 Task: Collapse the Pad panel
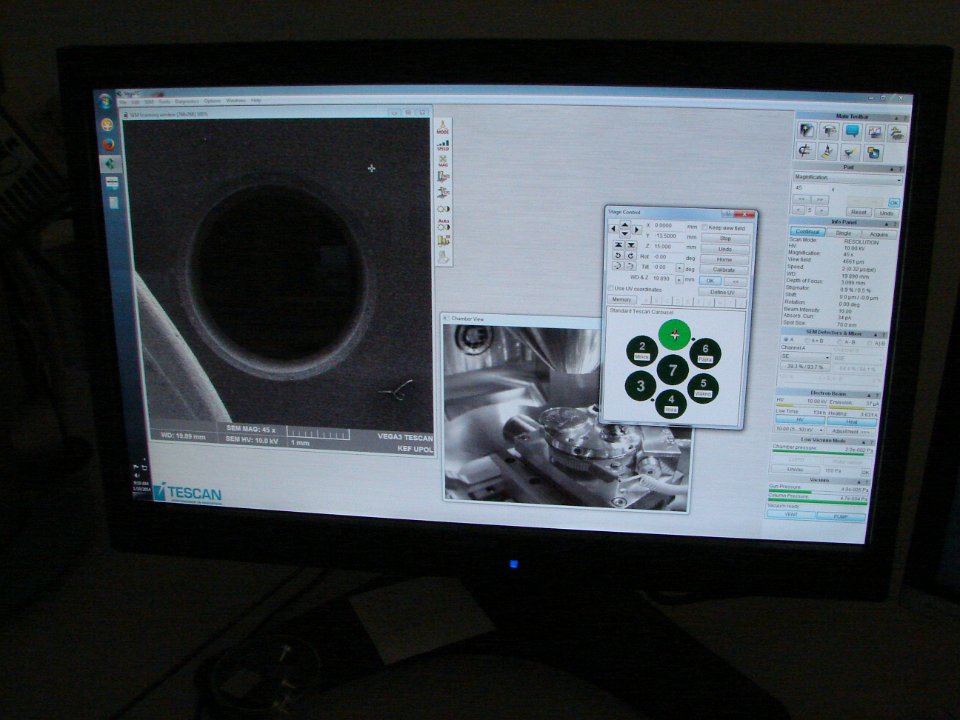tap(891, 170)
